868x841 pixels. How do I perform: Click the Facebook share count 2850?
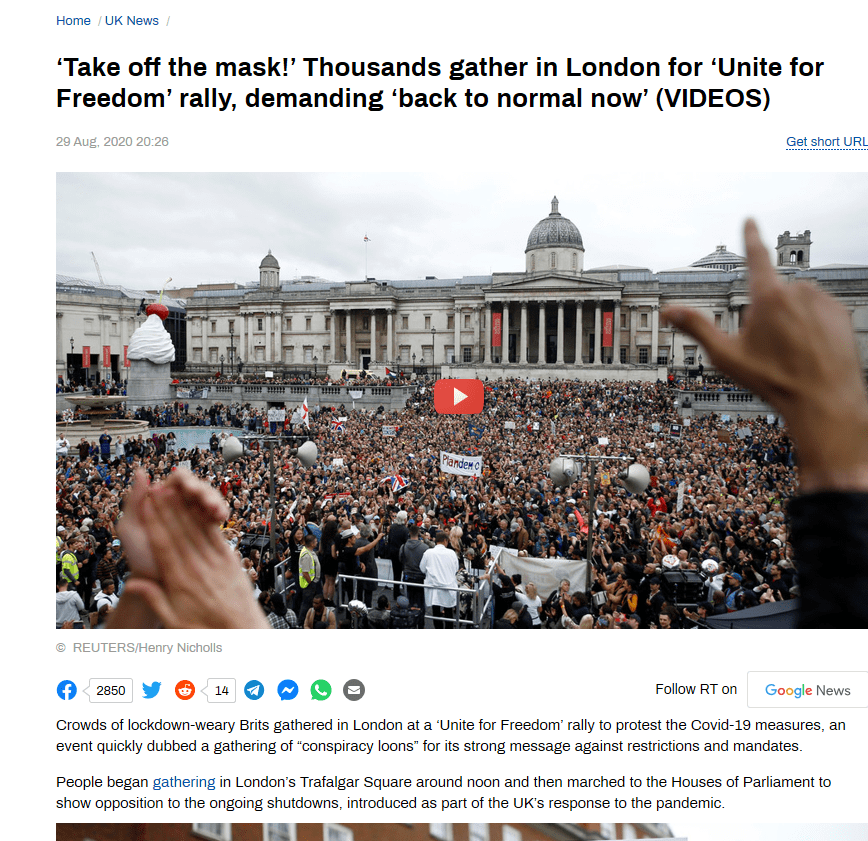tap(111, 690)
